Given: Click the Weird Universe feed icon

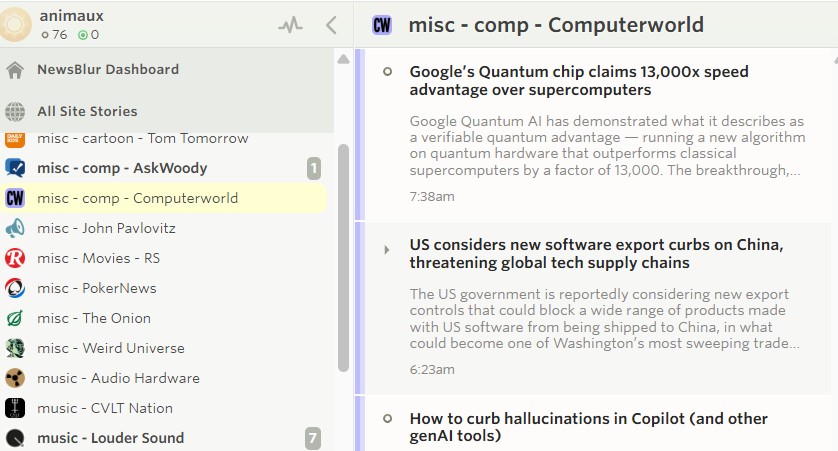Looking at the screenshot, I should click(x=15, y=348).
